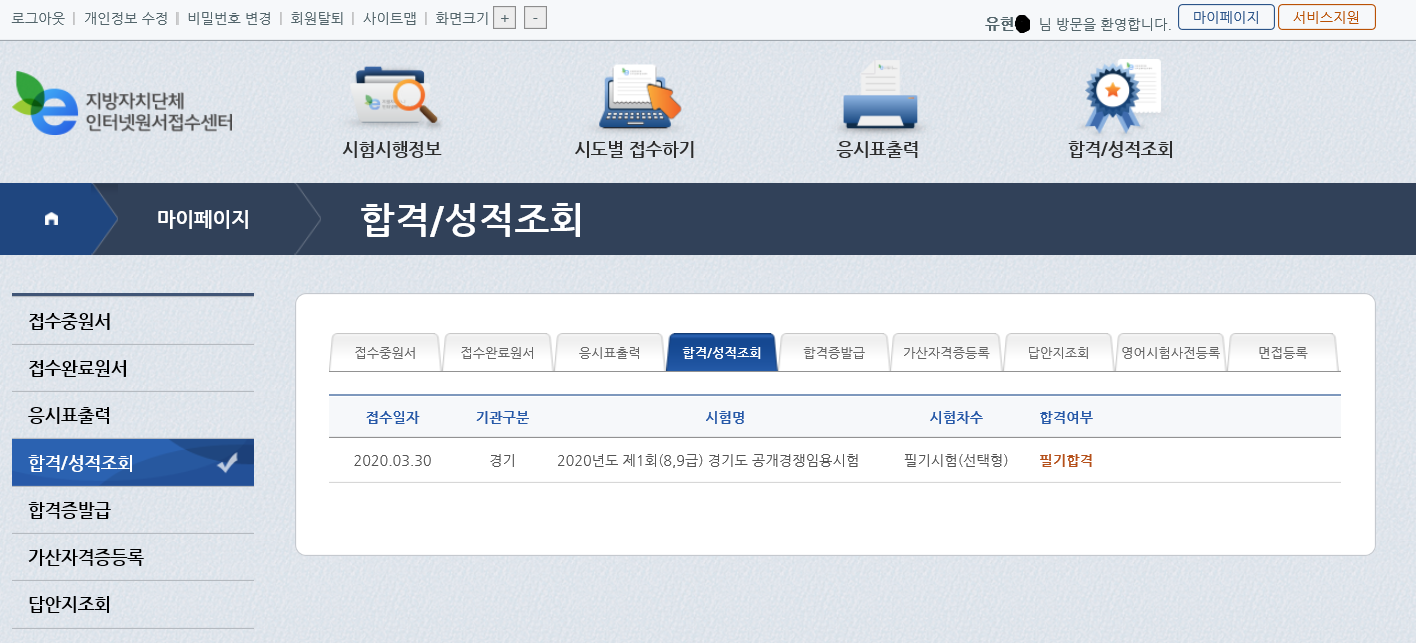
Task: Click the magnifier folder exam information icon
Action: [x=395, y=98]
